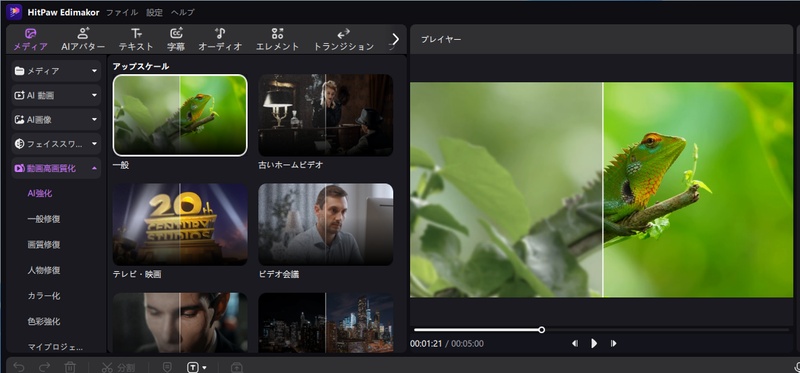The image size is (800, 373).
Task: Click the テレビ・映画 label
Action: click(137, 274)
